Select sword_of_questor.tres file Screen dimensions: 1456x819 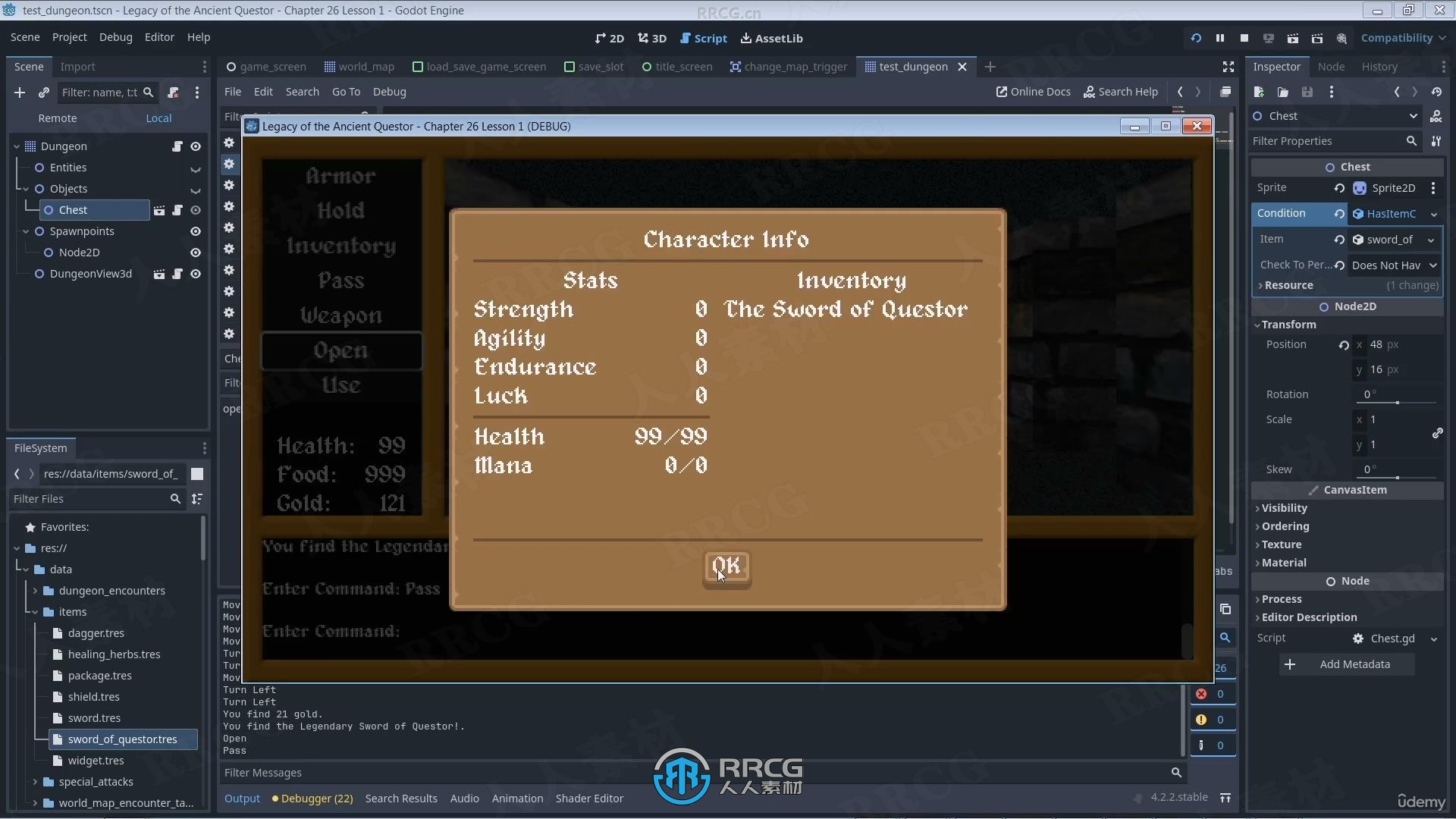pos(123,739)
